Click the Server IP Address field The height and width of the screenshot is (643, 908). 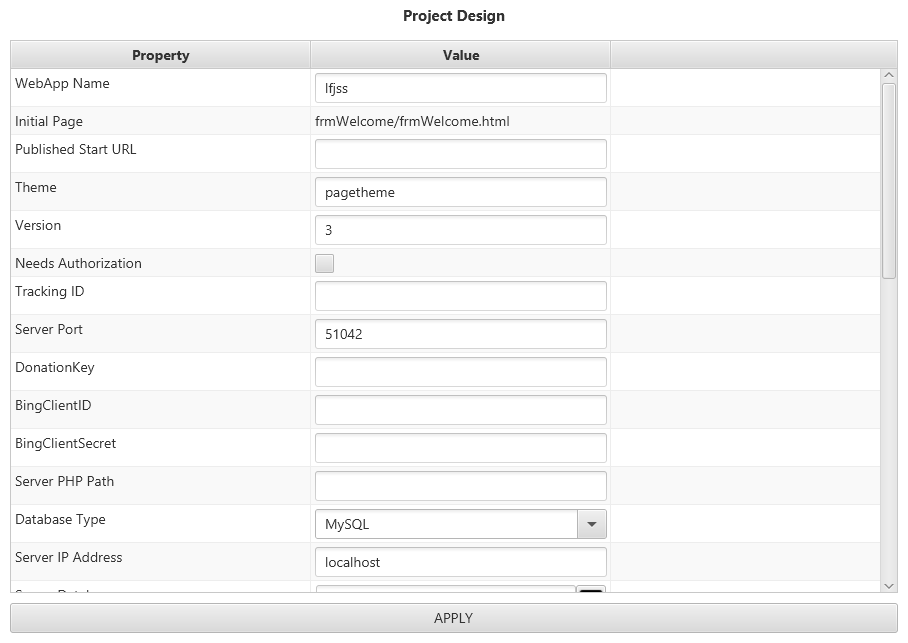tap(460, 562)
